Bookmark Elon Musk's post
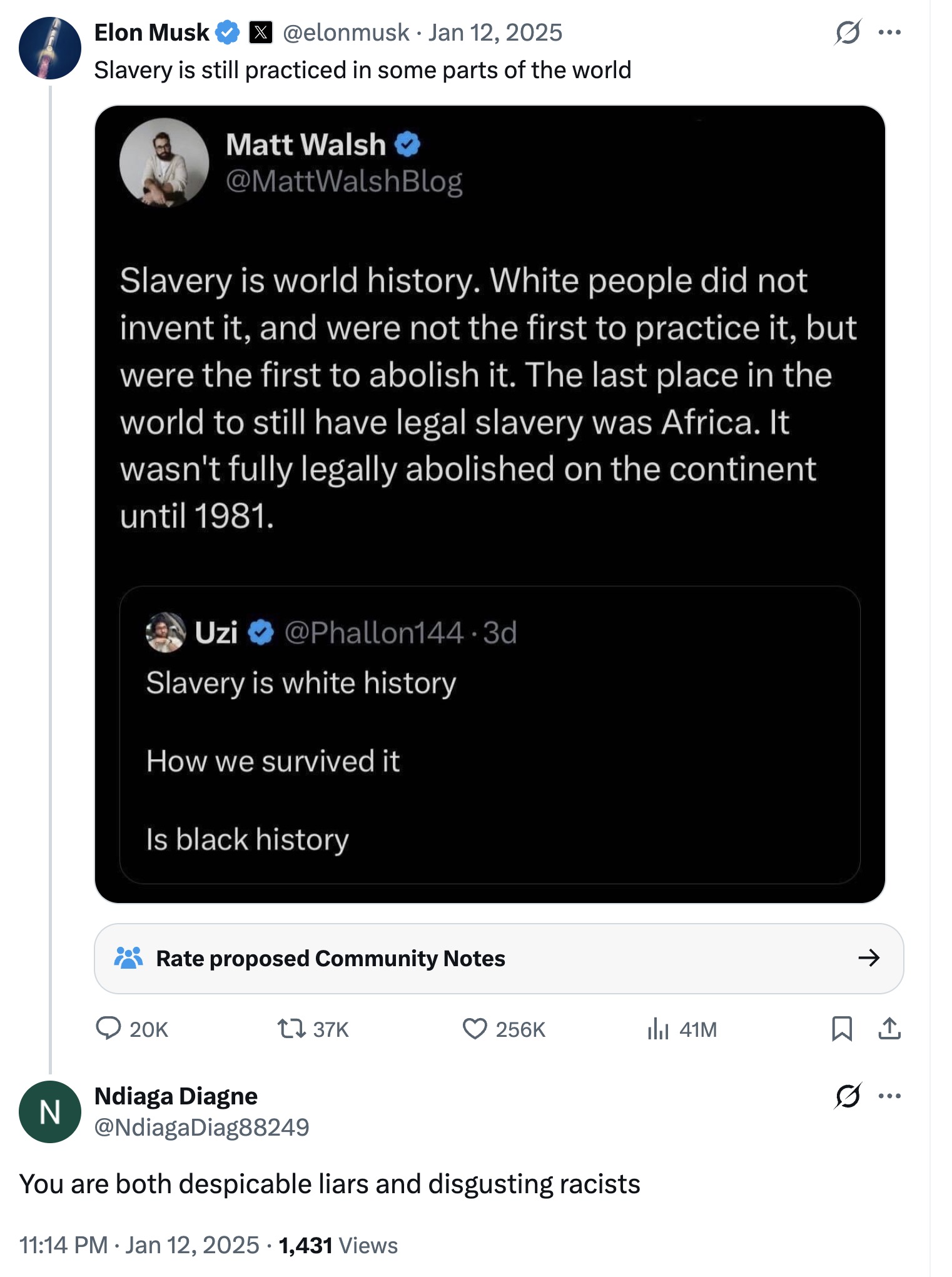Viewport: 952px width, 1277px height. point(842,1028)
